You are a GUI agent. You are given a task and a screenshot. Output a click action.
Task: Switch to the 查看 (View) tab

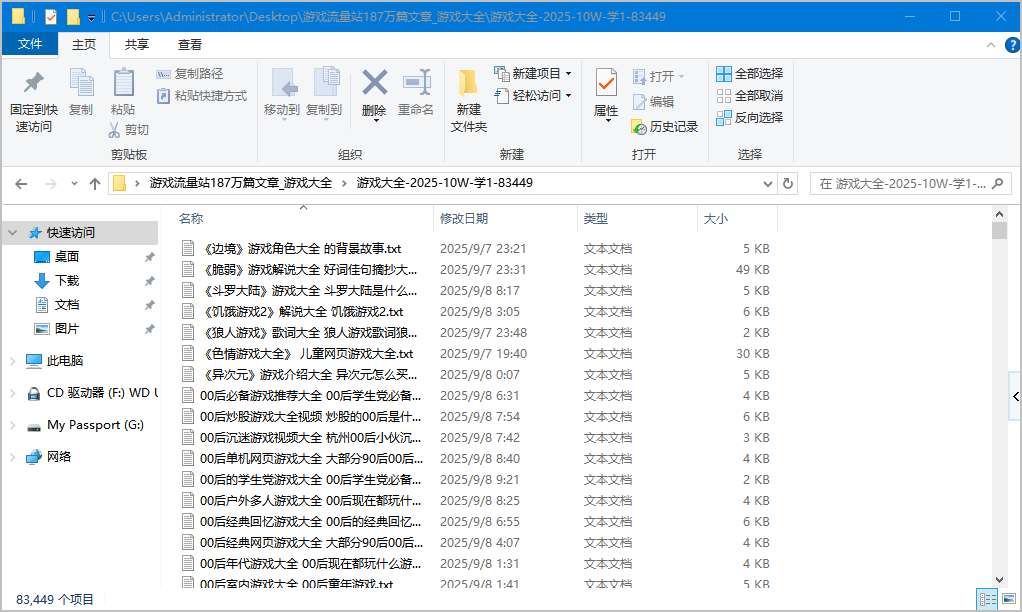[191, 44]
